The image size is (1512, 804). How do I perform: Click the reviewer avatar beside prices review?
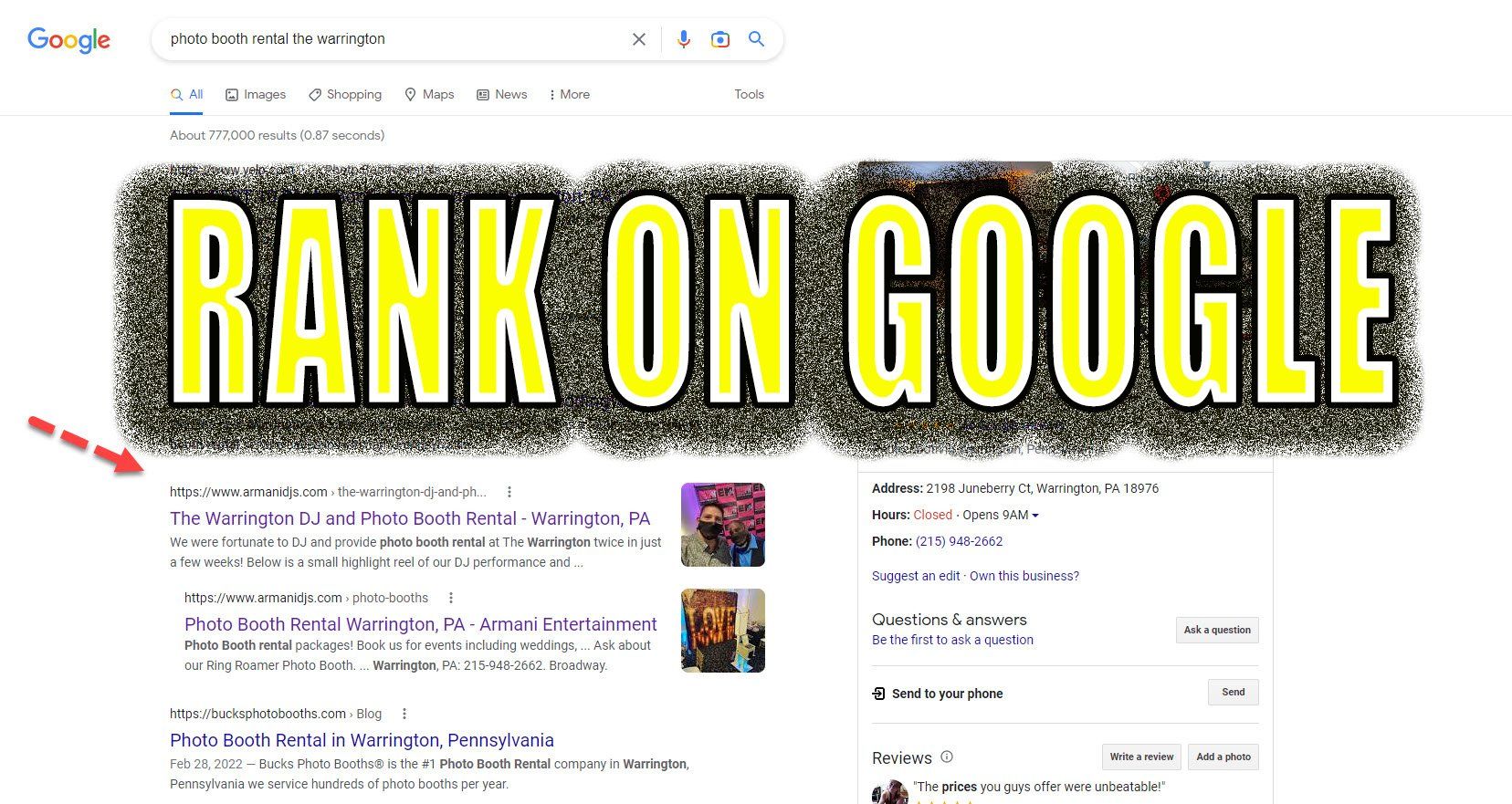click(889, 792)
